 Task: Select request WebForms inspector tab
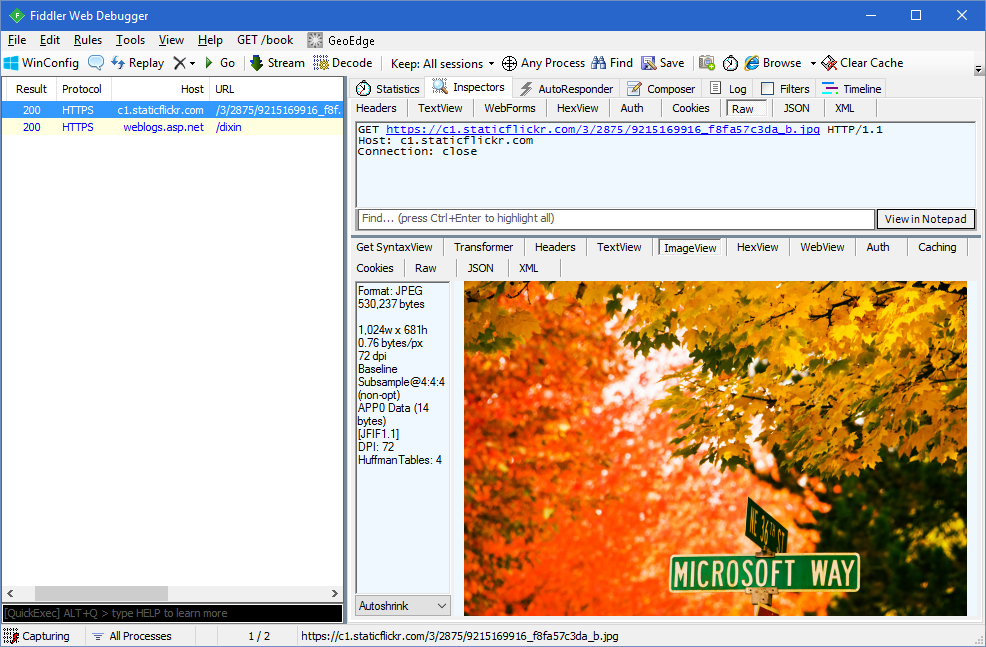[x=510, y=108]
